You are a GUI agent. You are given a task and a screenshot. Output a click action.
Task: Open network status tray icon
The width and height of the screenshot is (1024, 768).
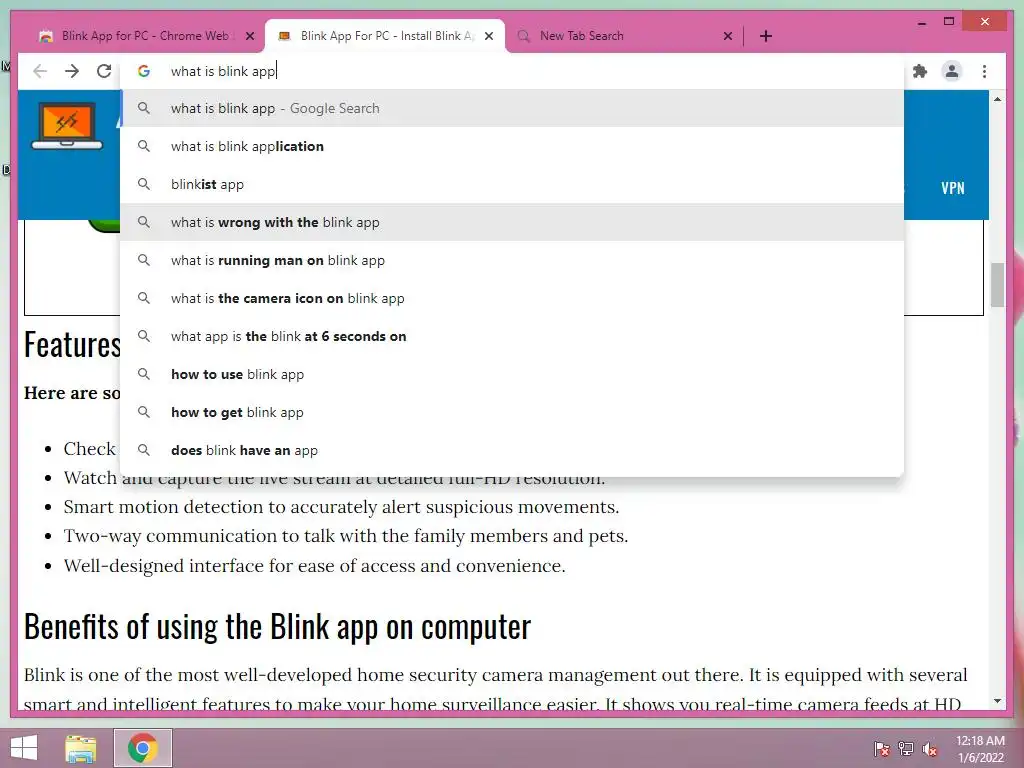pos(905,749)
